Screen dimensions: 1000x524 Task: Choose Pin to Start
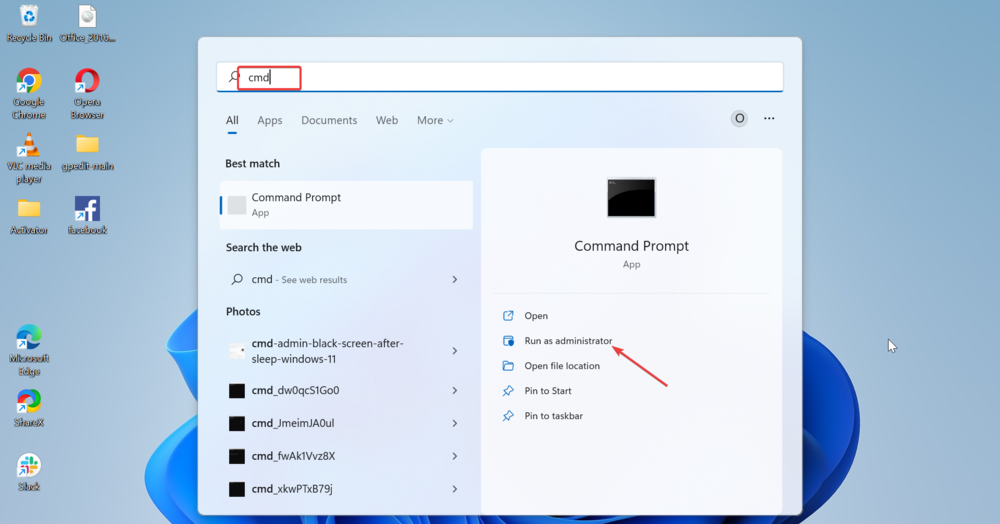point(548,391)
